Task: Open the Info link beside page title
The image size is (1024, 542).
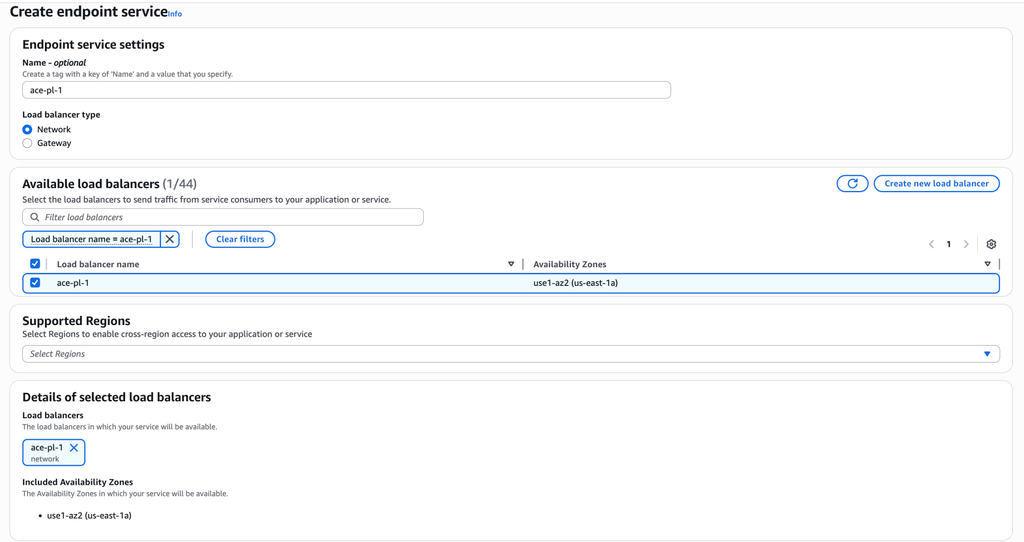Action: click(175, 14)
